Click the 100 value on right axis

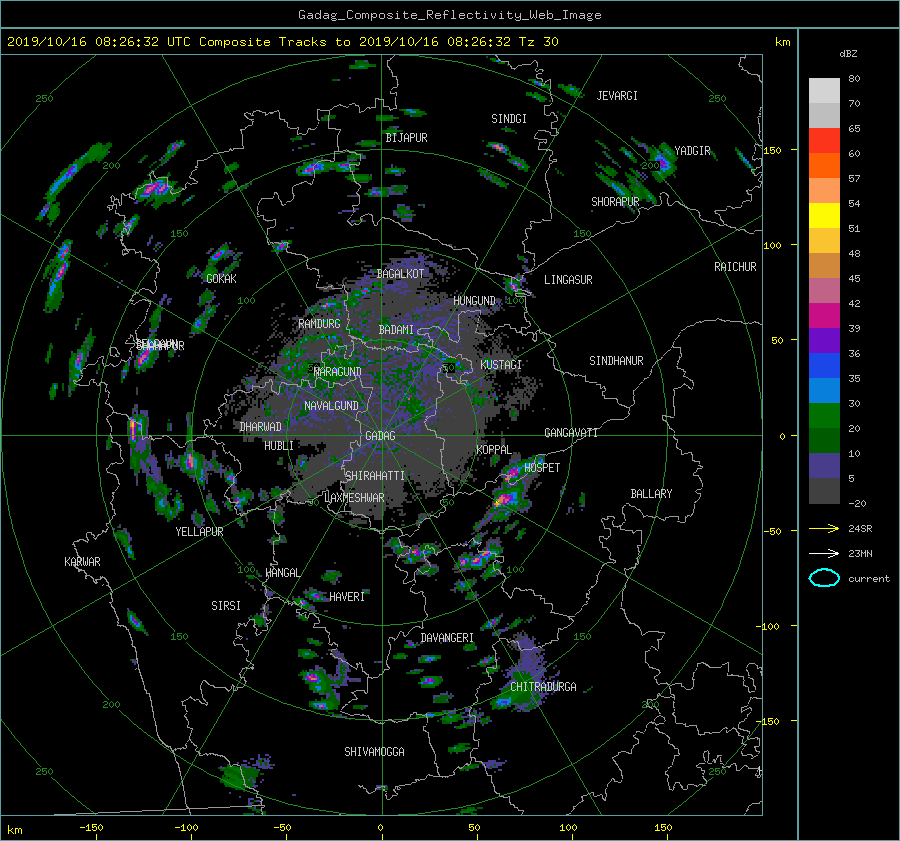(773, 246)
